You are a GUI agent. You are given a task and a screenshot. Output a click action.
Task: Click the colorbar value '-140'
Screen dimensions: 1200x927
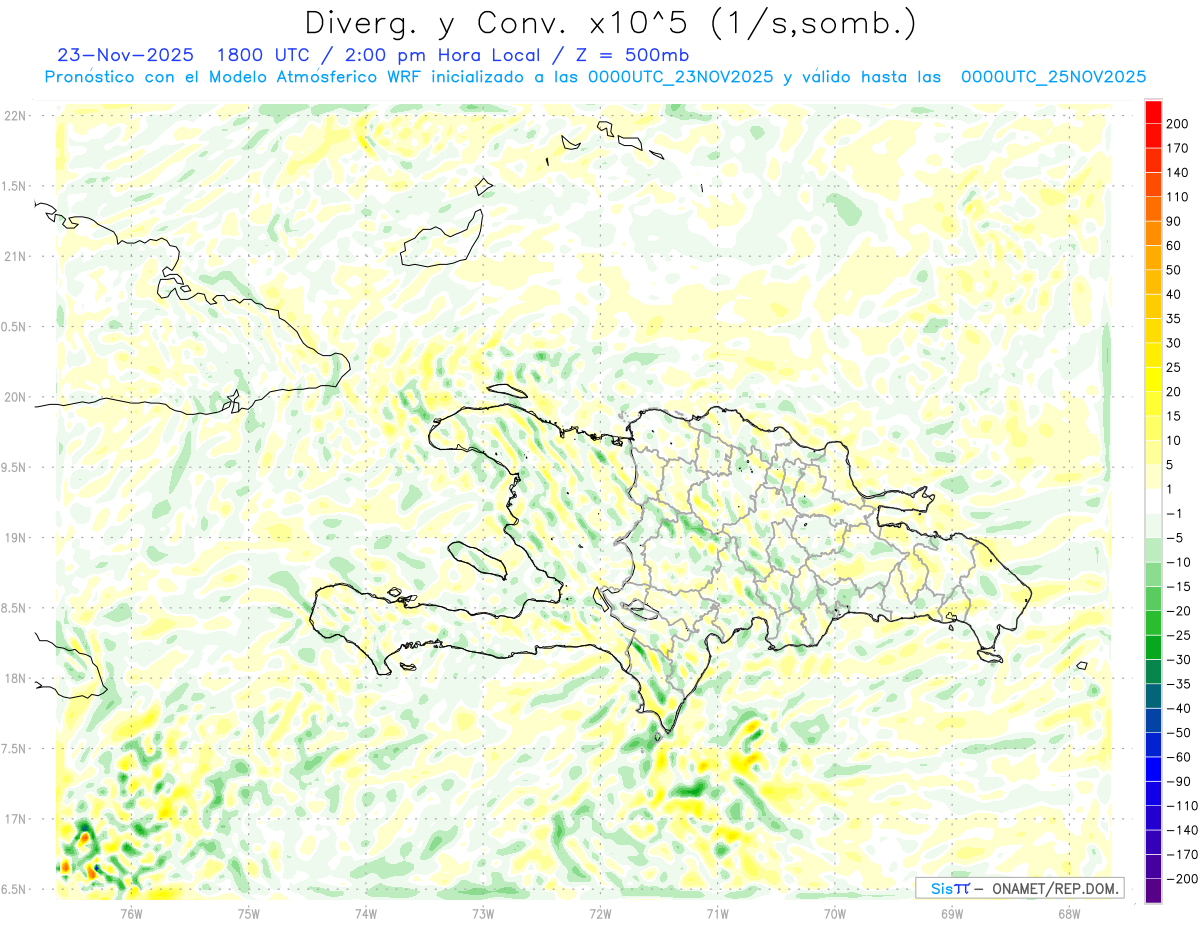[x=1182, y=830]
